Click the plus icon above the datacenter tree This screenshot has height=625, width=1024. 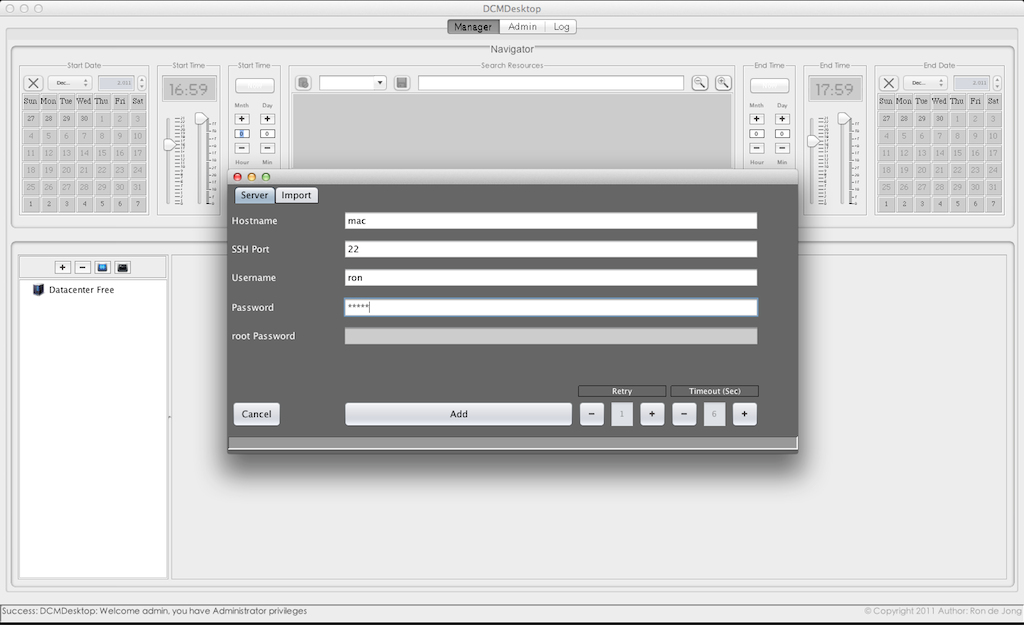[x=63, y=267]
